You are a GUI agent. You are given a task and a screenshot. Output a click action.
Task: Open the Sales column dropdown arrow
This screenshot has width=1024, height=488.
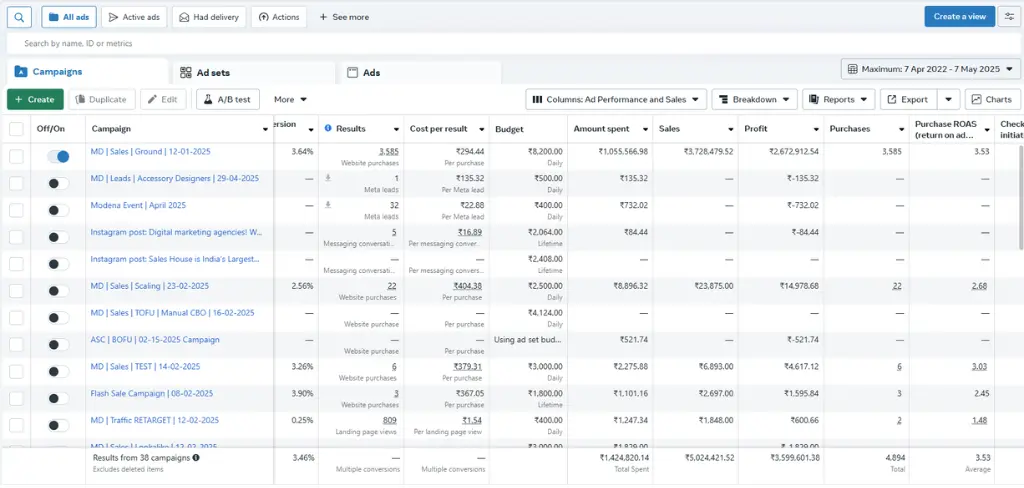point(731,129)
